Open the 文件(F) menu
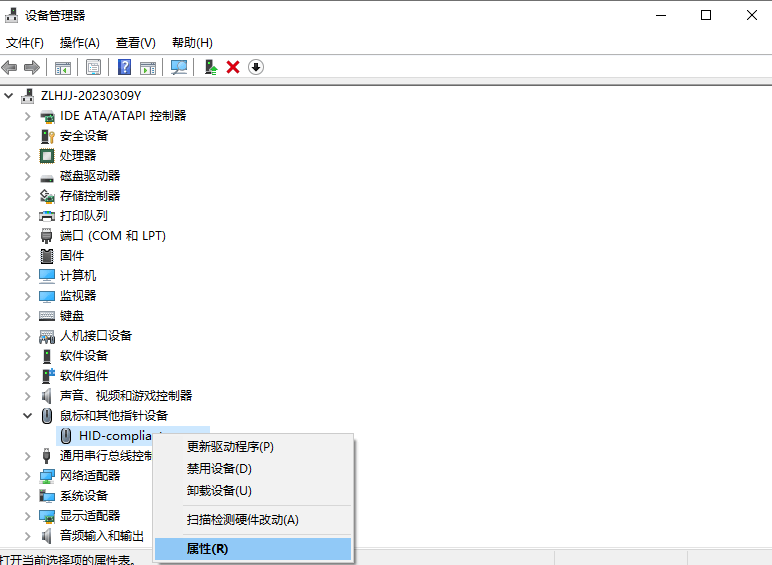Image resolution: width=772 pixels, height=565 pixels. pos(25,43)
